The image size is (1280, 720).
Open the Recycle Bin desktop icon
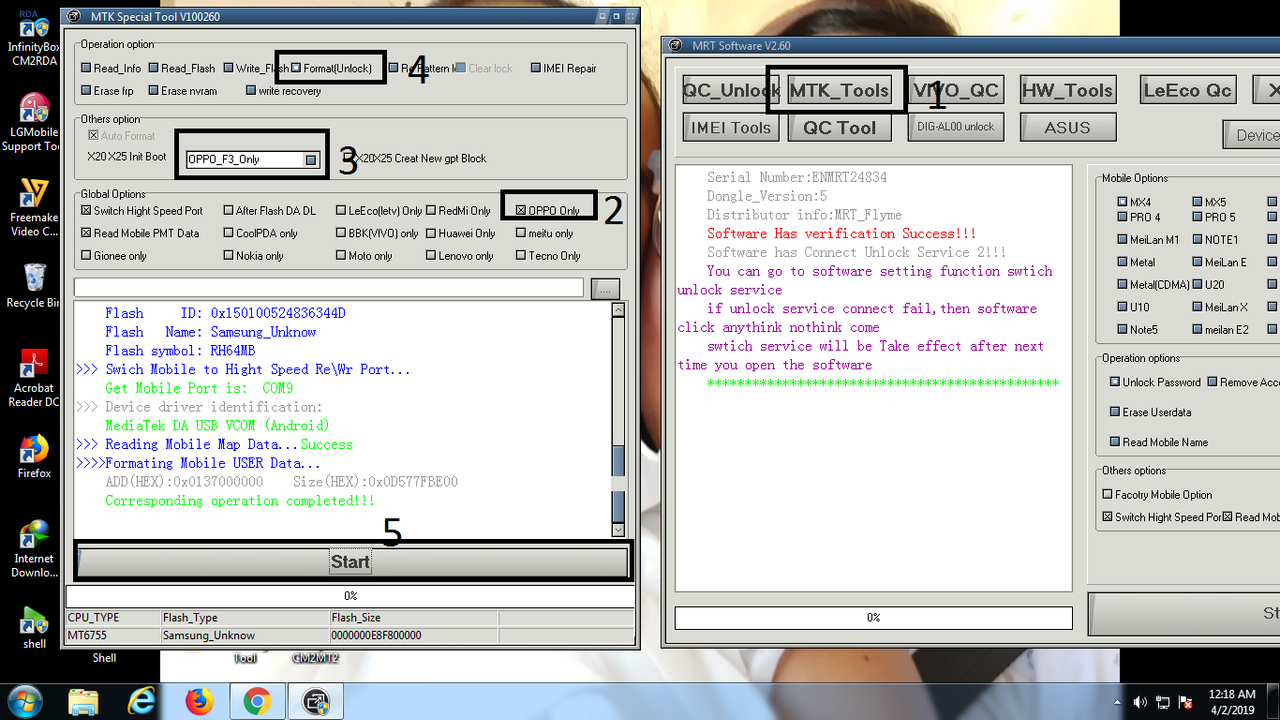[33, 284]
